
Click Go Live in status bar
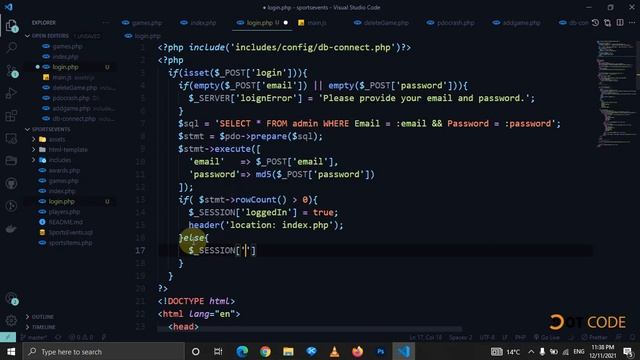point(546,337)
